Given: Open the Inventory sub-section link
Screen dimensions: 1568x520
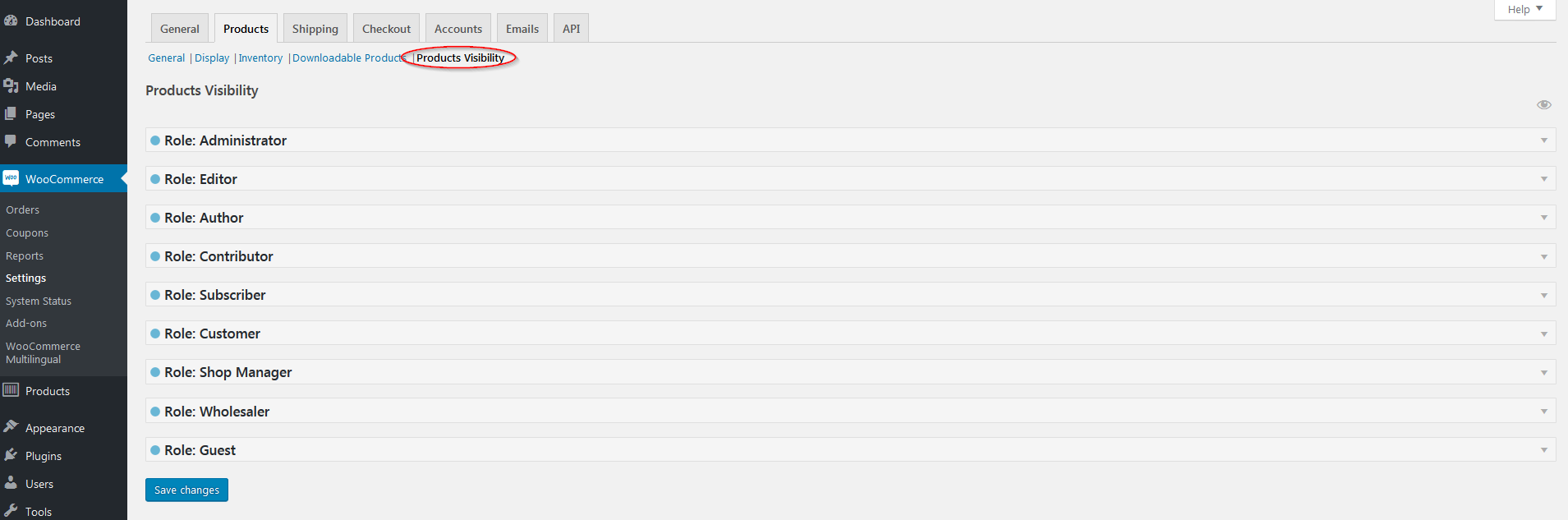Looking at the screenshot, I should coord(260,58).
